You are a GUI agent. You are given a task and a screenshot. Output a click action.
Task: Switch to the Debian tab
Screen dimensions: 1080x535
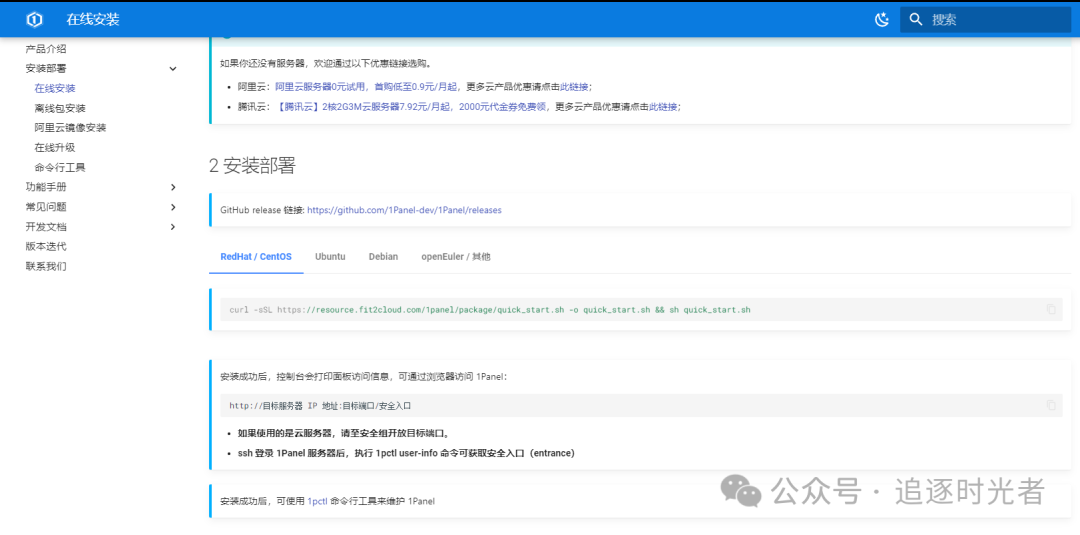tap(383, 257)
